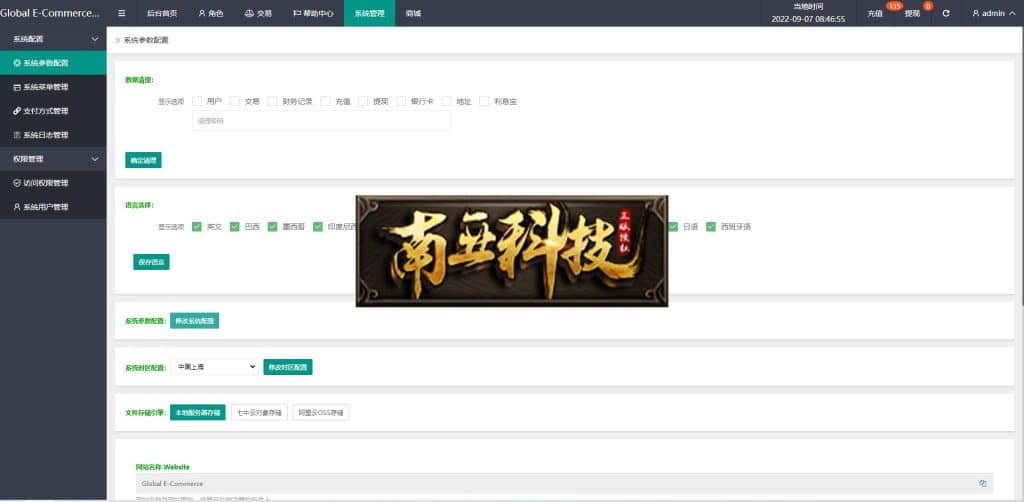The image size is (1024, 502).
Task: Select 七牛云对象存储 storage engine
Action: pyautogui.click(x=259, y=413)
